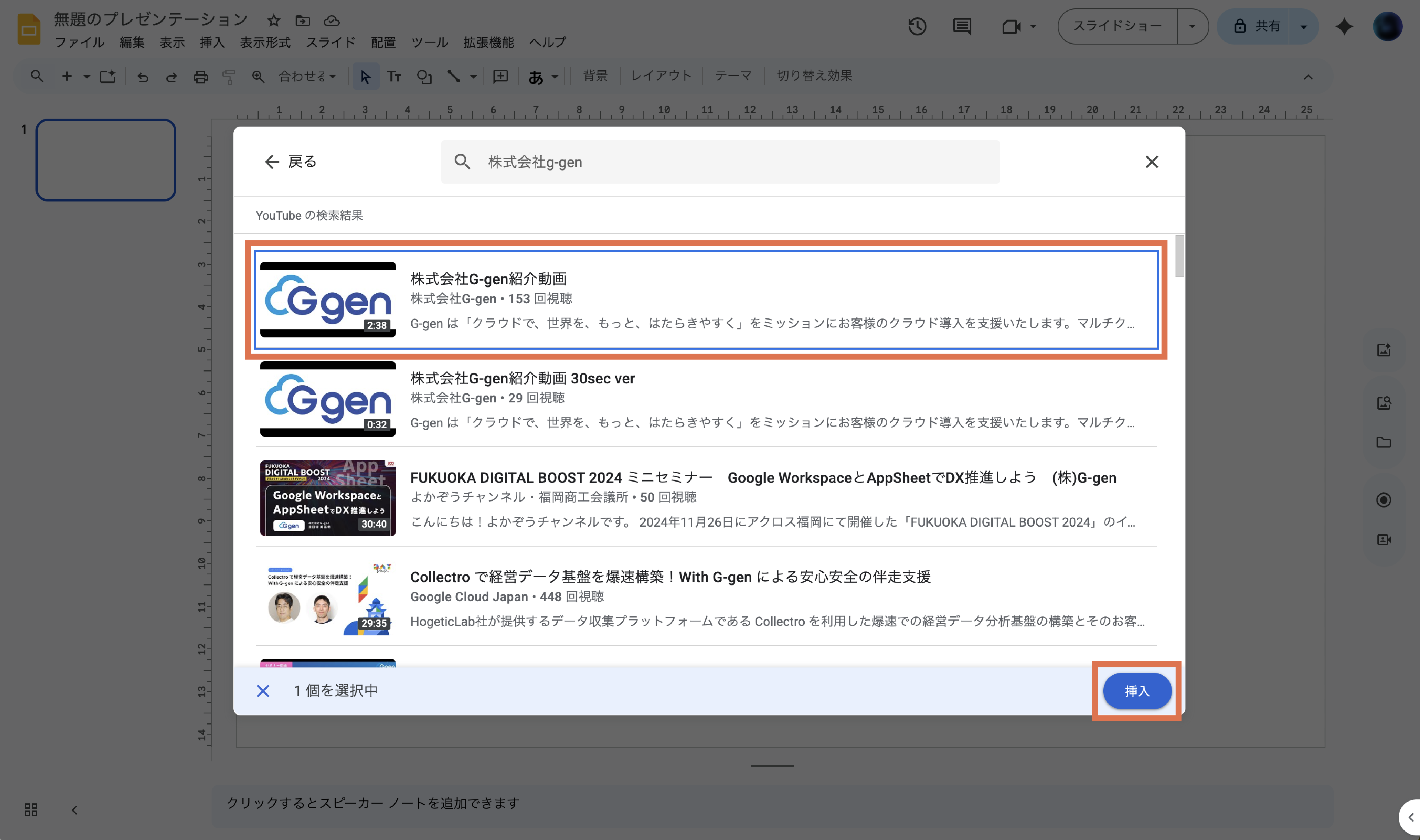Image resolution: width=1420 pixels, height=840 pixels.
Task: Clear selection with the blue X icon
Action: click(263, 690)
